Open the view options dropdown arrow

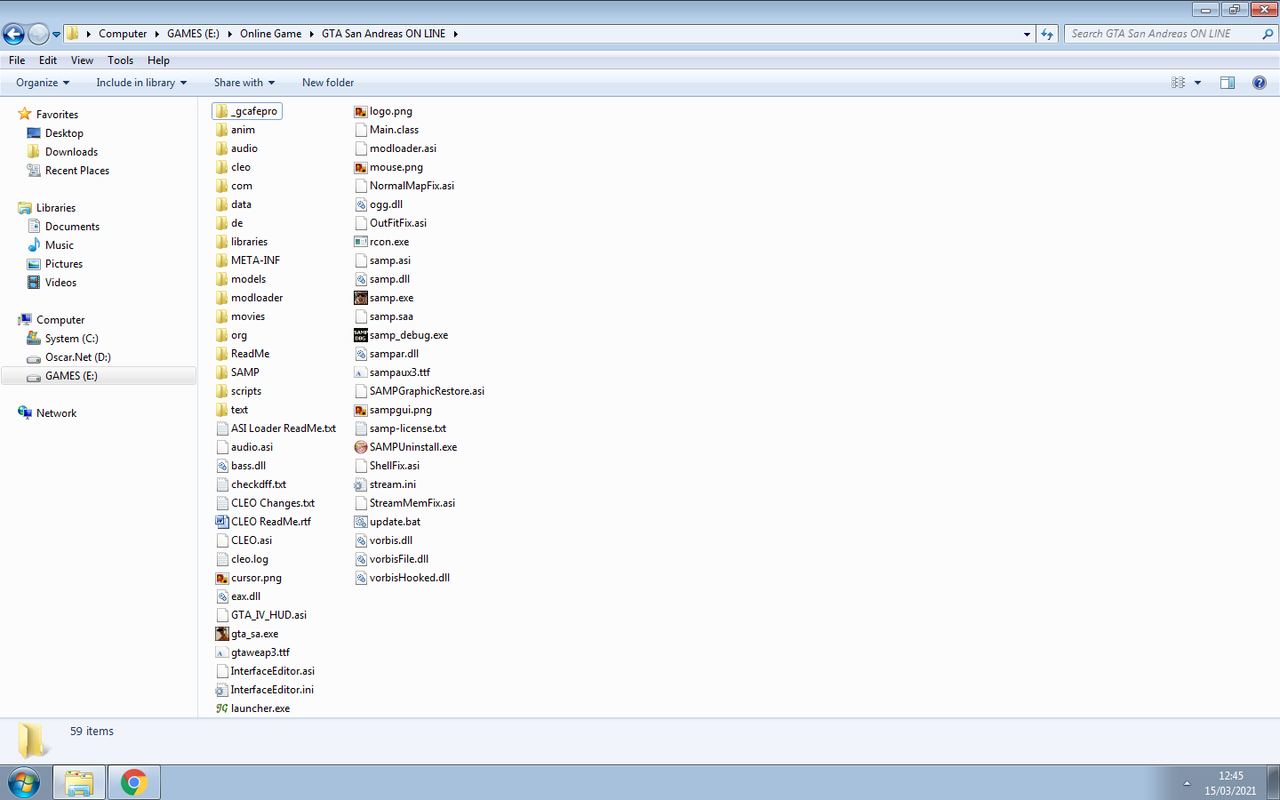coord(1198,82)
